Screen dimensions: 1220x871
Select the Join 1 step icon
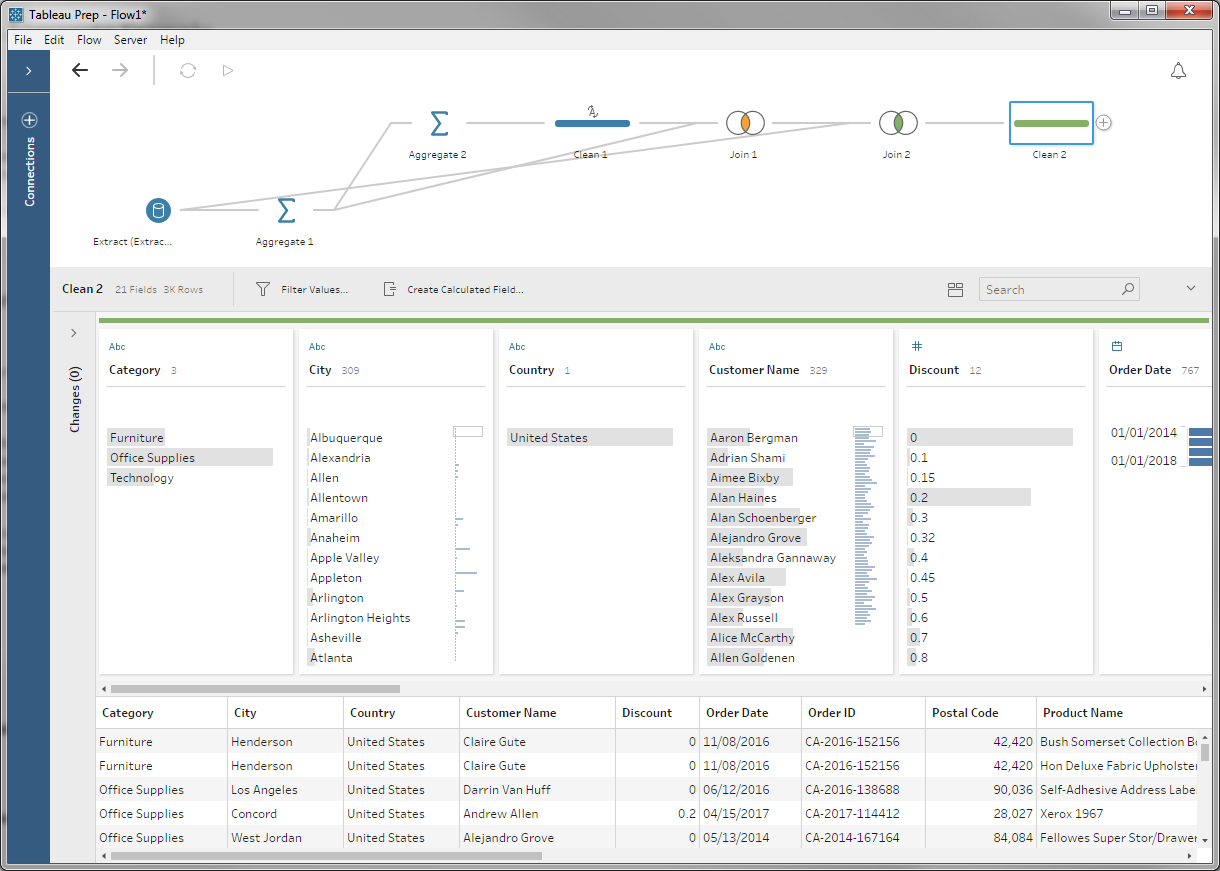[745, 123]
